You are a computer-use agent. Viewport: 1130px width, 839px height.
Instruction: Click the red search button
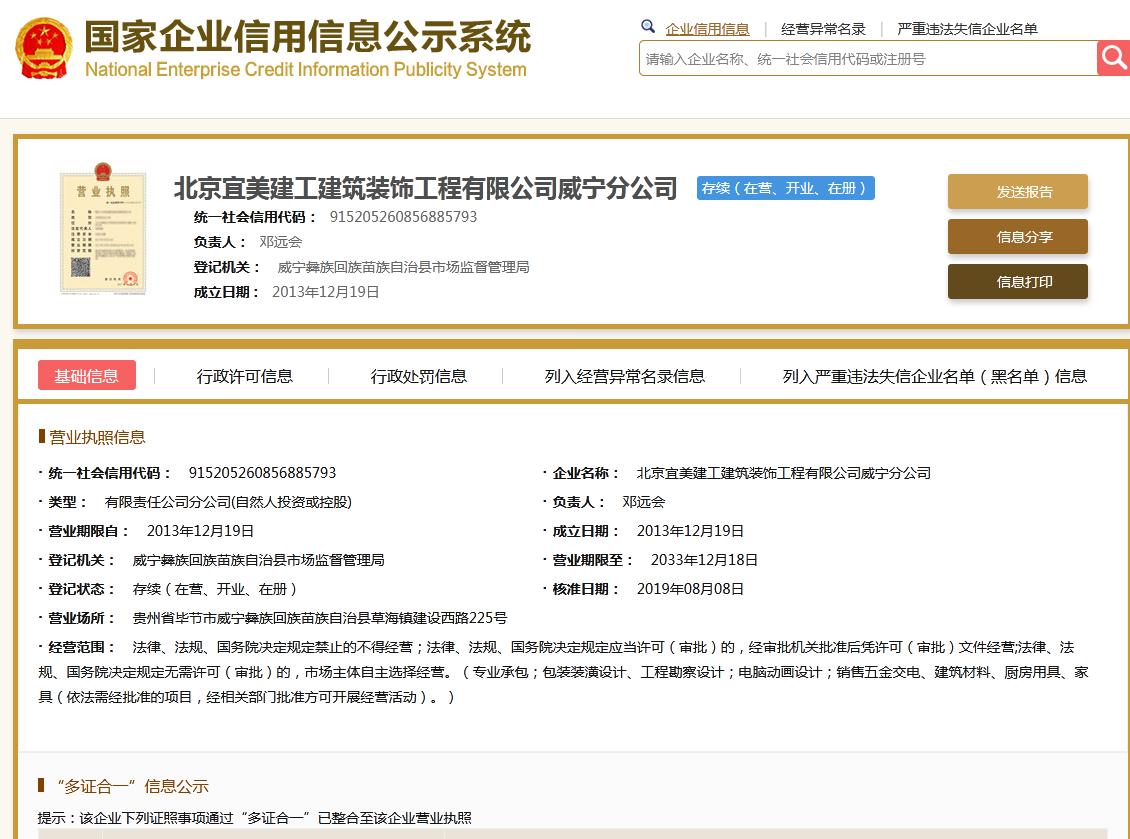[1113, 58]
